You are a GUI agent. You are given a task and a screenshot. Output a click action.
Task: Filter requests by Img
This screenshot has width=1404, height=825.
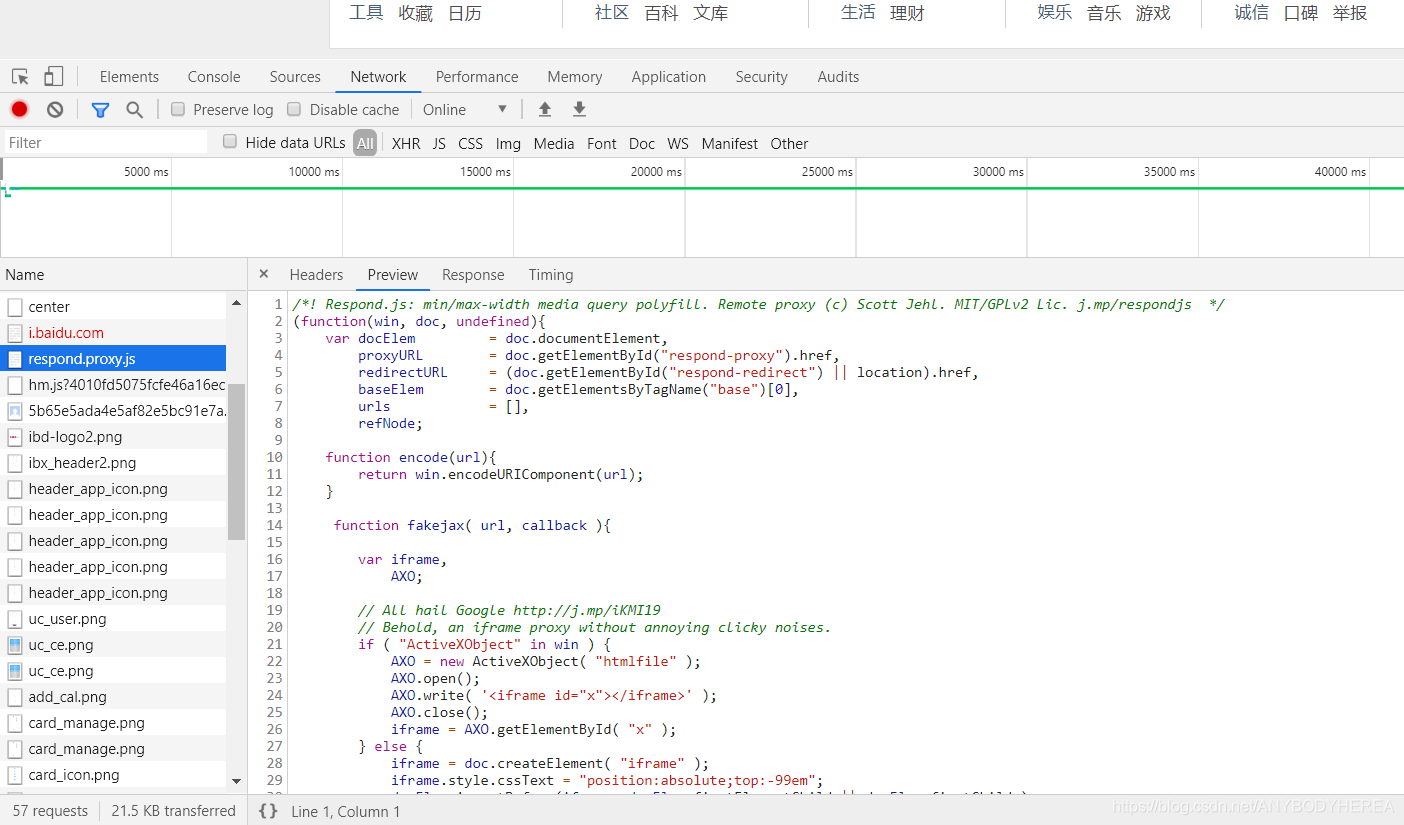coord(508,143)
